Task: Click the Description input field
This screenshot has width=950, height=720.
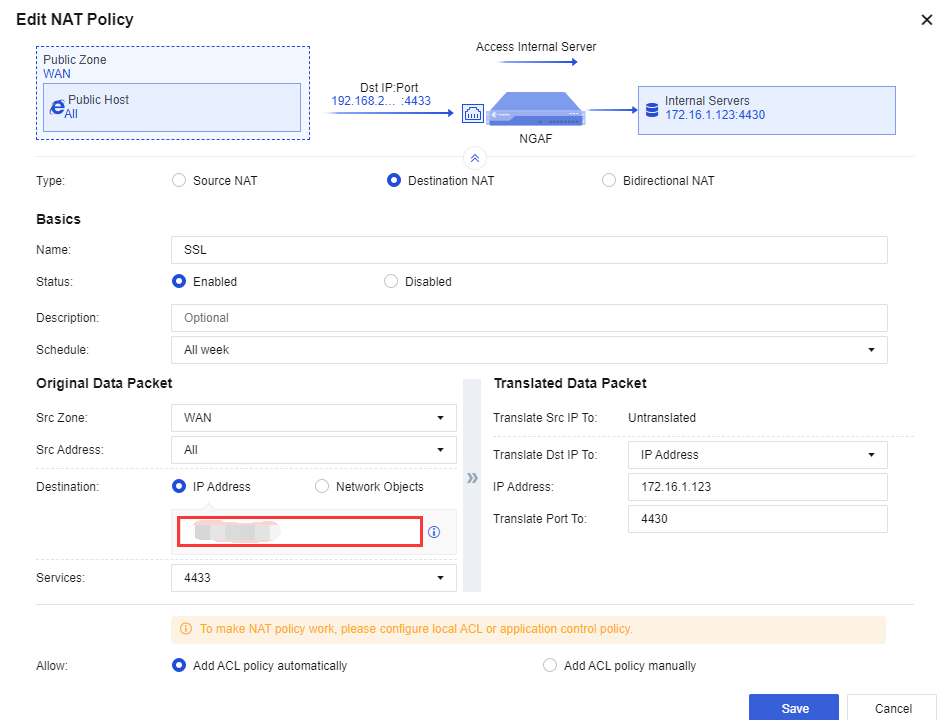Action: (x=529, y=318)
